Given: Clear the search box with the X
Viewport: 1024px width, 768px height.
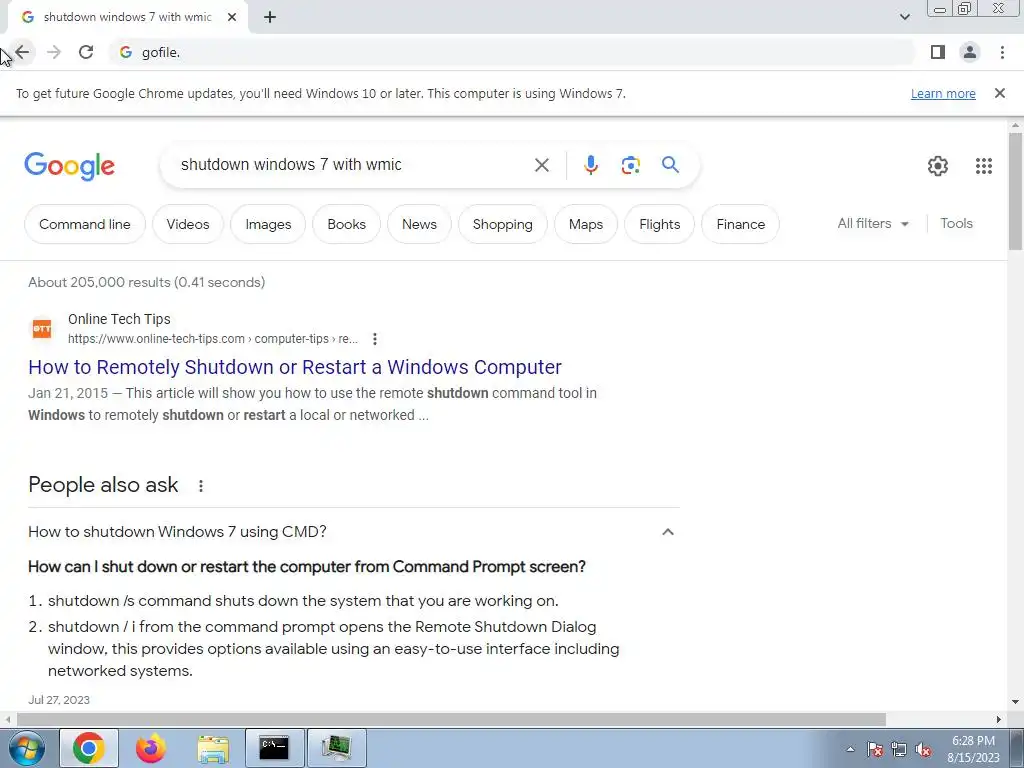Looking at the screenshot, I should click(x=541, y=165).
